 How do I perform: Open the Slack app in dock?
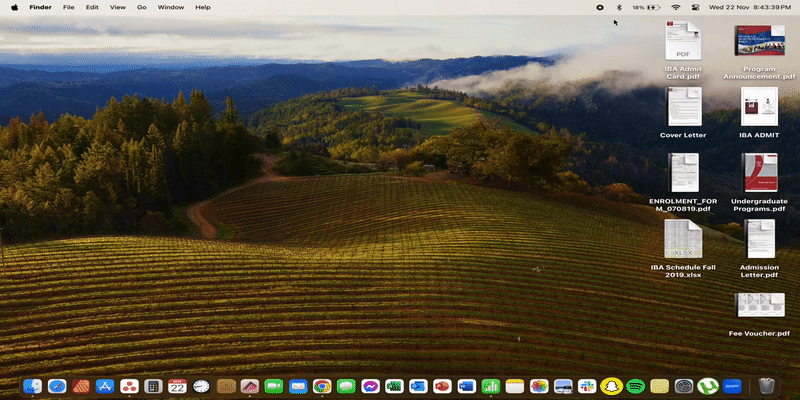pos(587,386)
